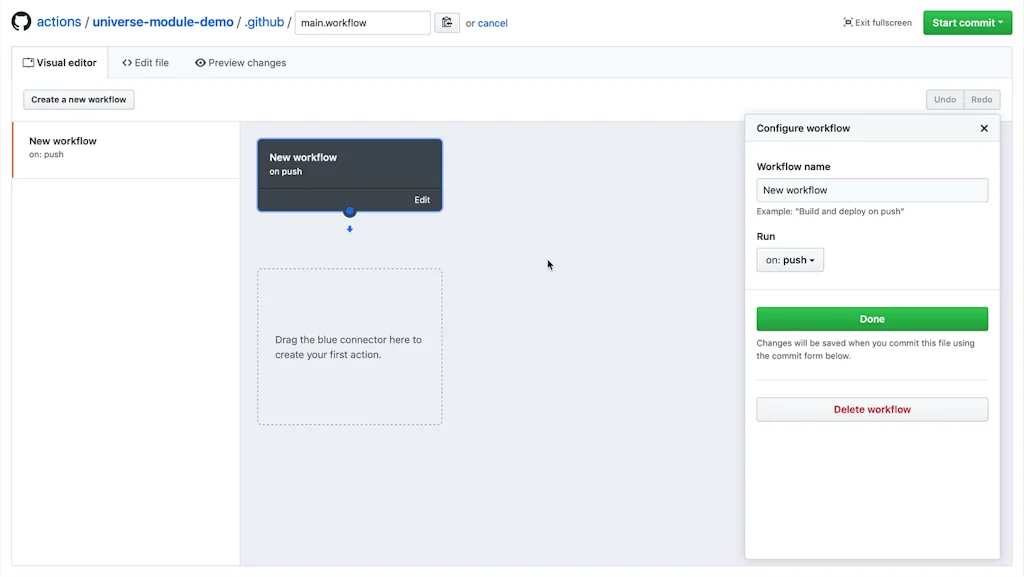
Task: Click the Exit fullscreen icon
Action: click(x=849, y=22)
